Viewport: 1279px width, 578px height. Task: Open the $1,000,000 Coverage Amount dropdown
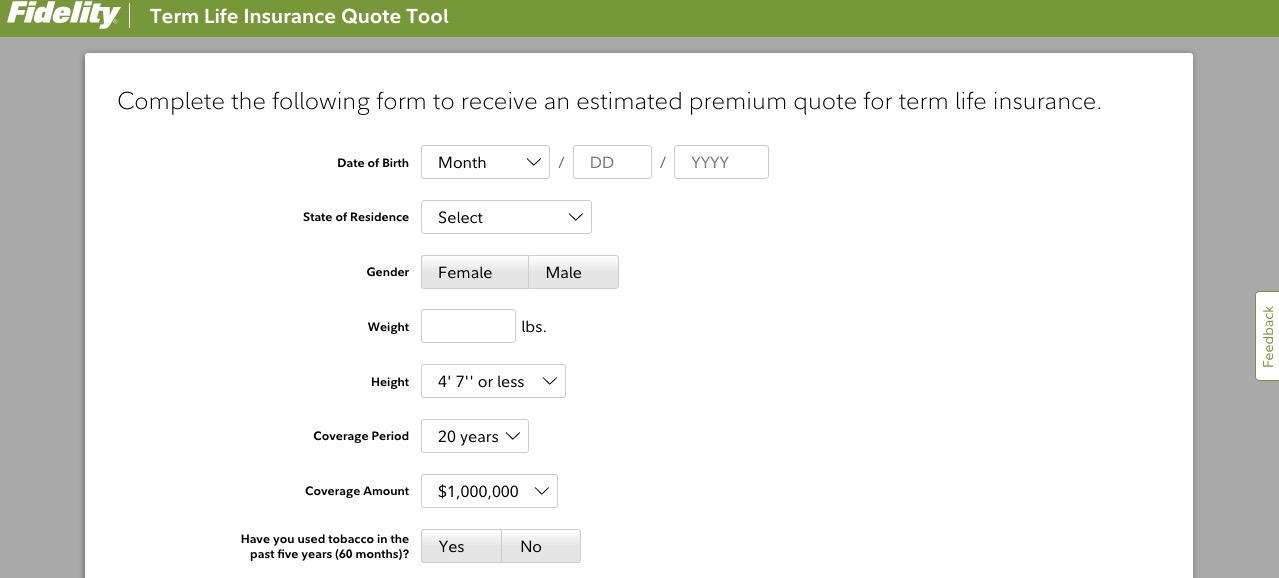pos(489,491)
